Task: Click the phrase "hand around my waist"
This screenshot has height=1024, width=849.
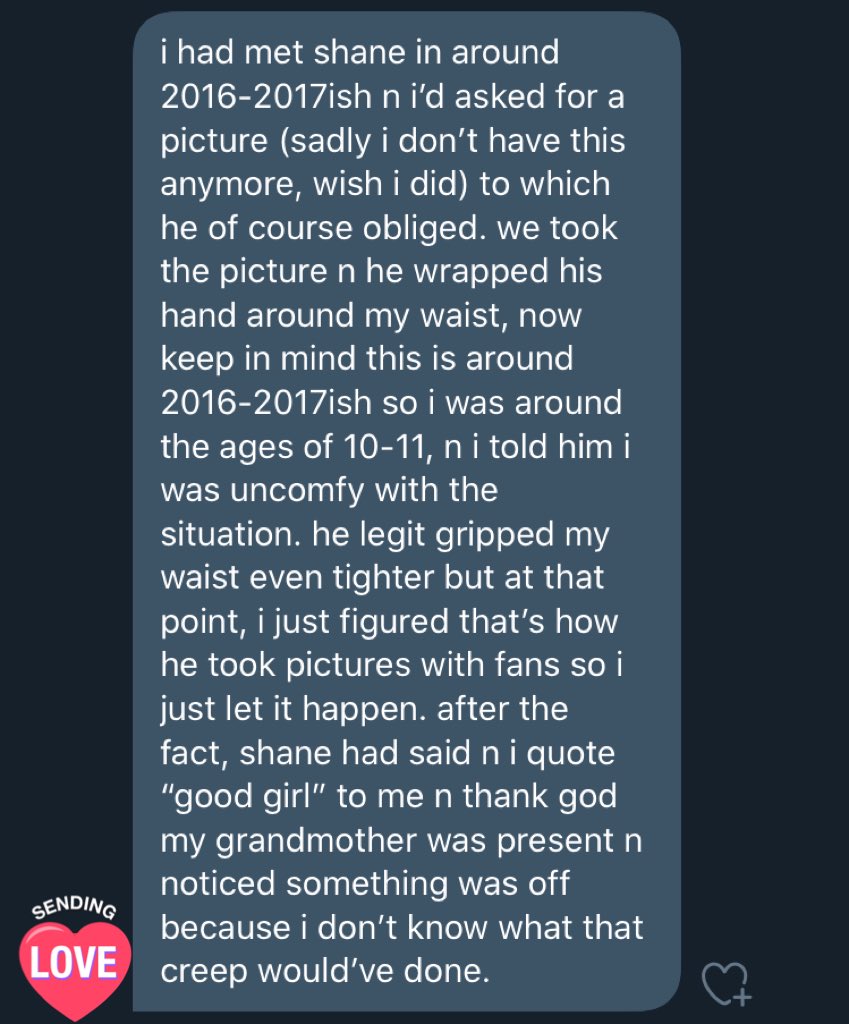Action: pos(322,314)
